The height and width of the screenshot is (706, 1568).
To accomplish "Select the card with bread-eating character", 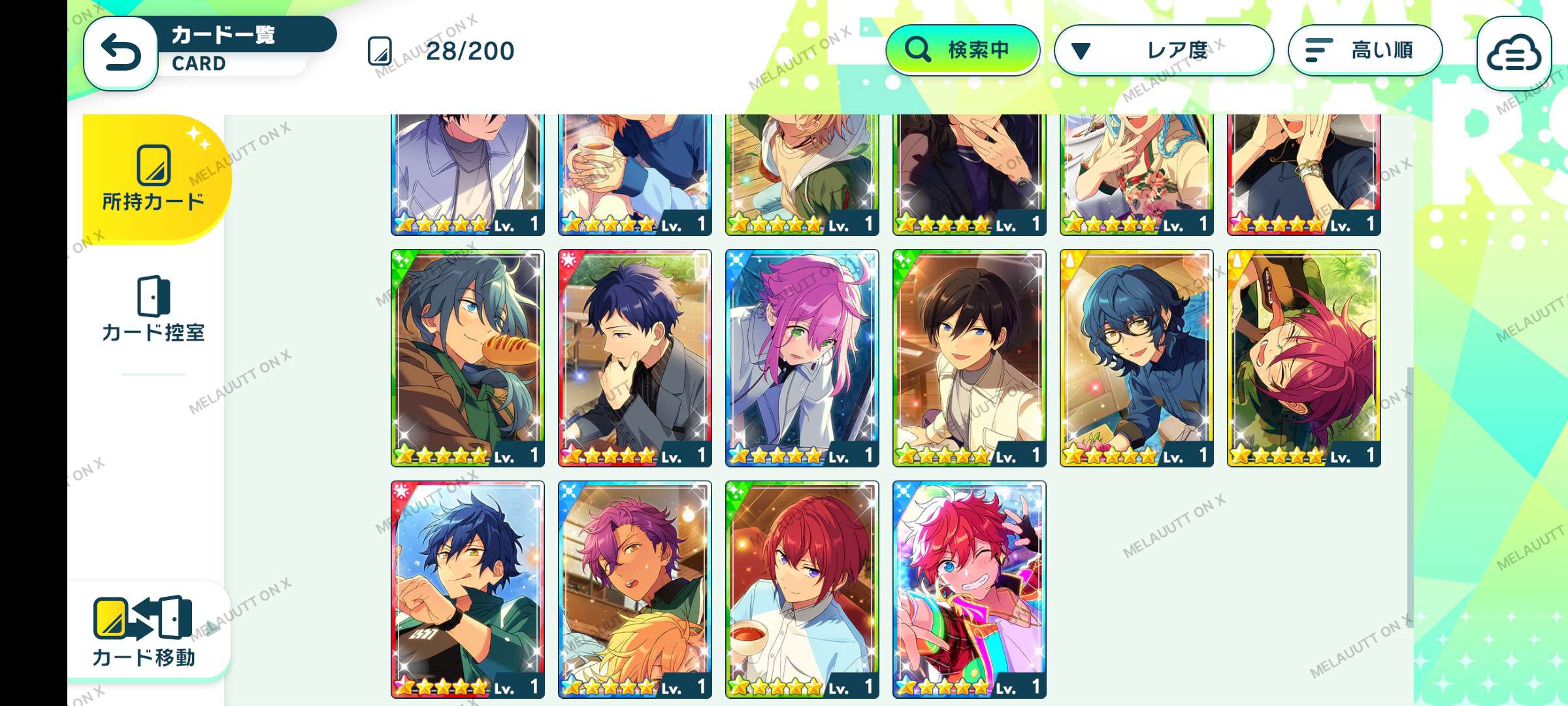I will click(x=468, y=358).
